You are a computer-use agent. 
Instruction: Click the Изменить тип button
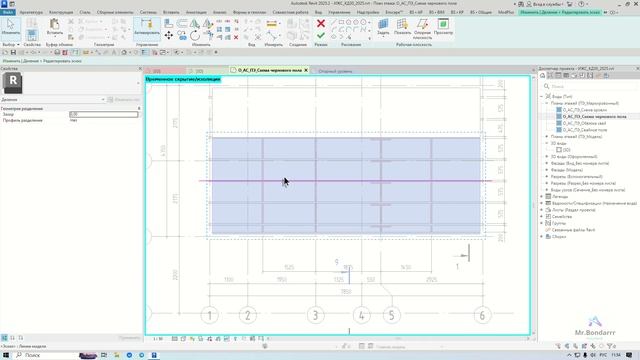click(124, 100)
